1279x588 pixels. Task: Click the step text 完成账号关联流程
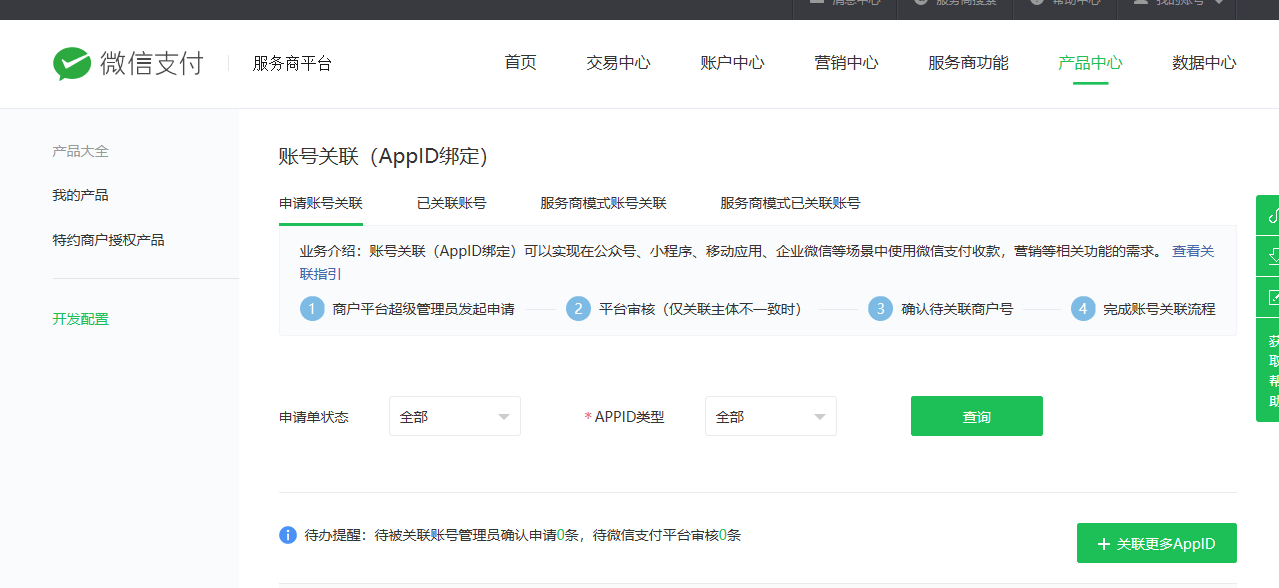[1159, 309]
